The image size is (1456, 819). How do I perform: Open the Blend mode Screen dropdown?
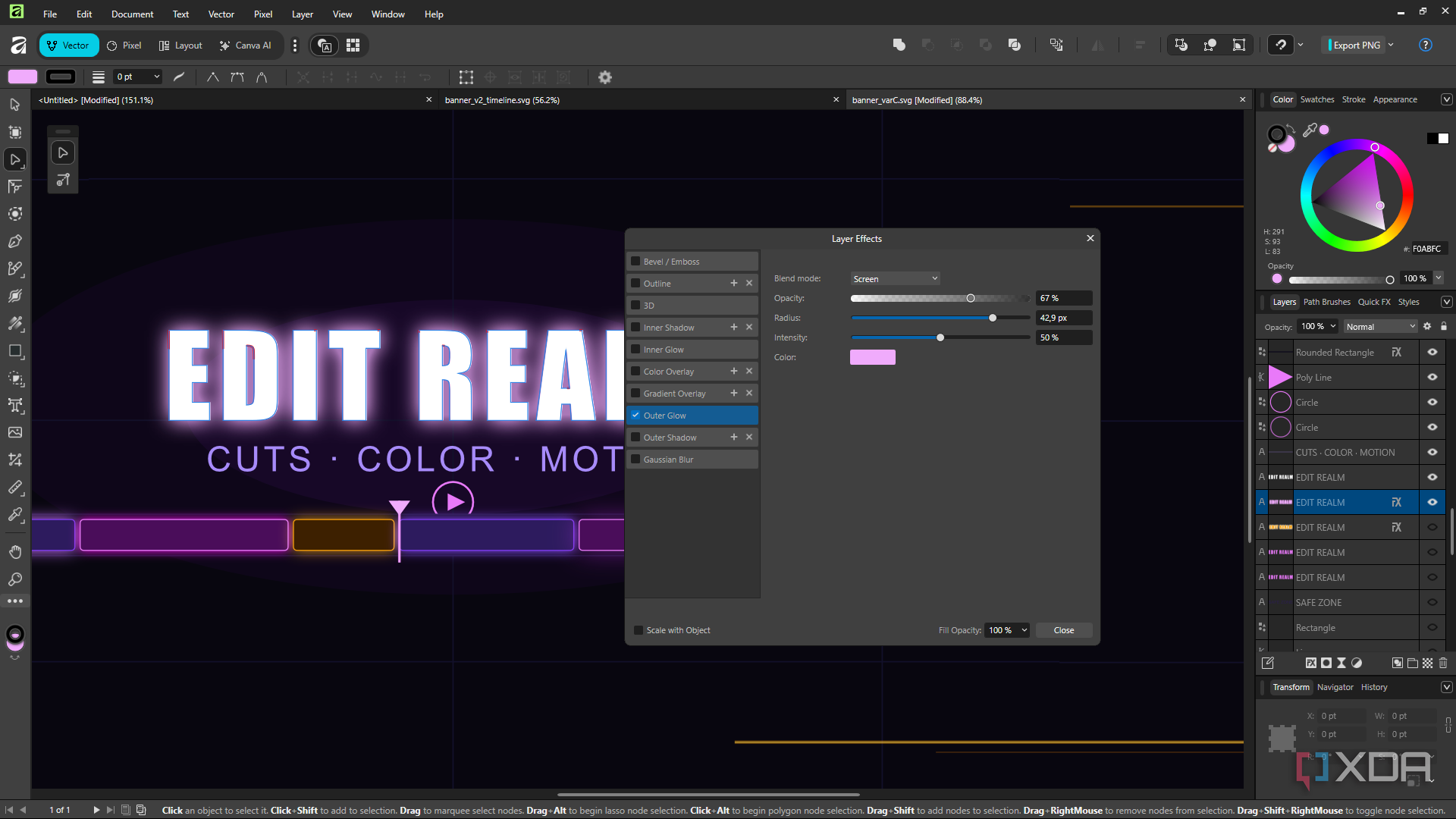[895, 278]
